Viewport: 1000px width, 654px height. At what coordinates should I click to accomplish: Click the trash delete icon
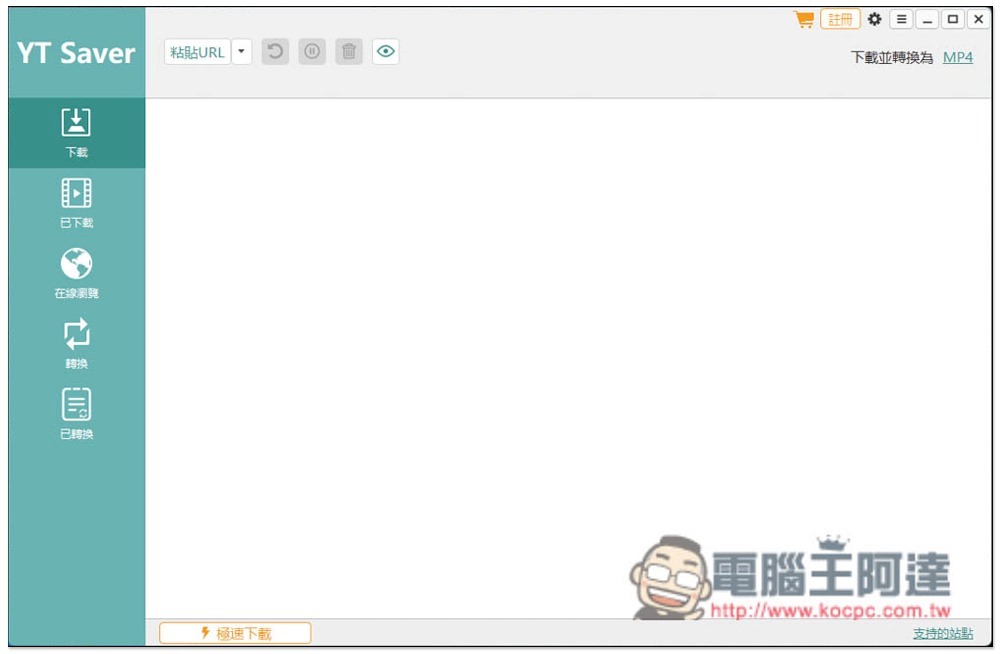[349, 52]
